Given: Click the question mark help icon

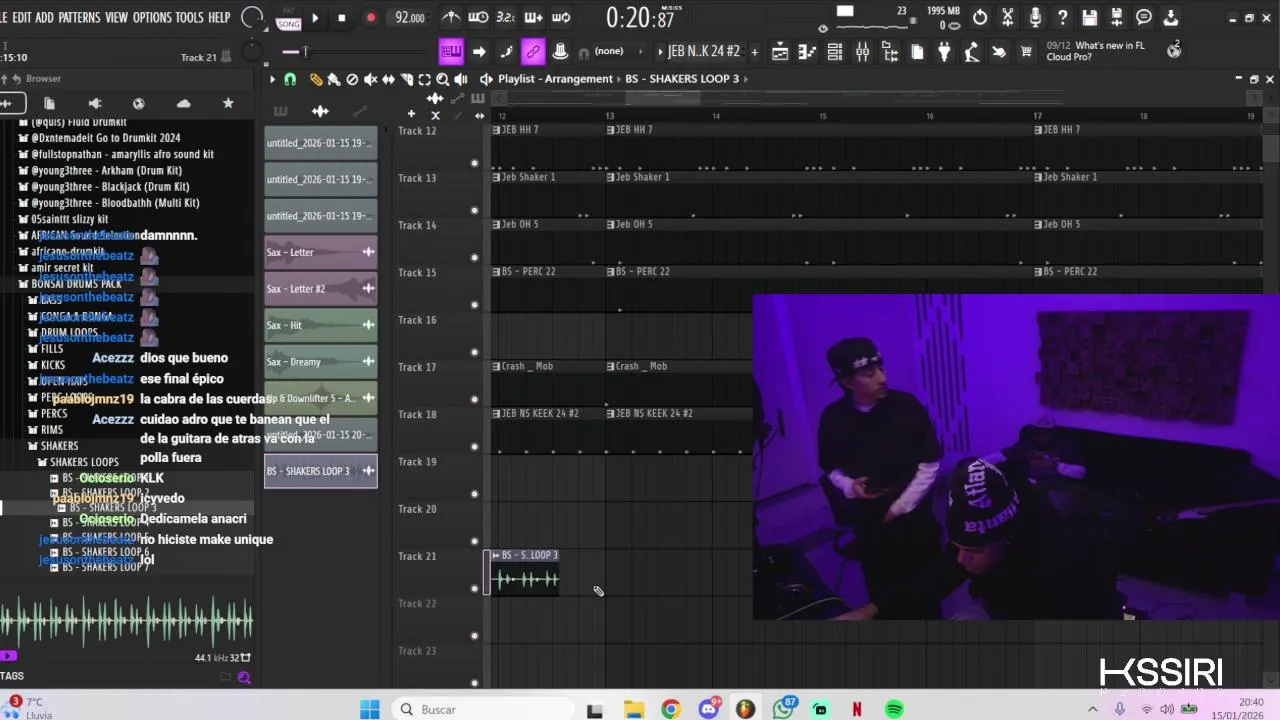Looking at the screenshot, I should pos(1062,18).
